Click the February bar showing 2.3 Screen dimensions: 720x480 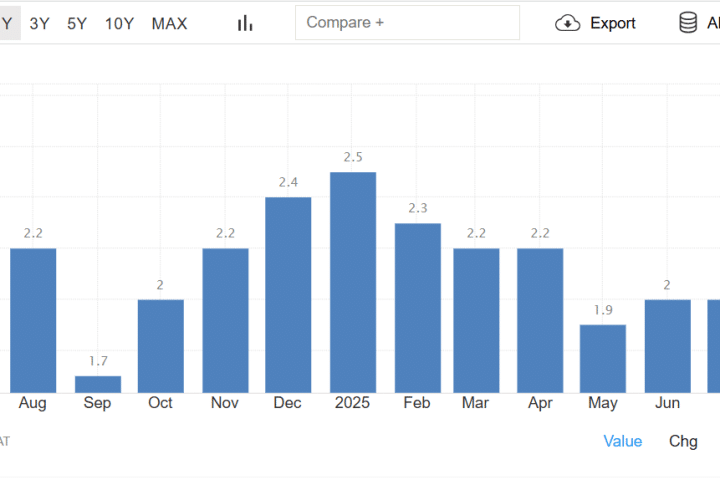417,308
